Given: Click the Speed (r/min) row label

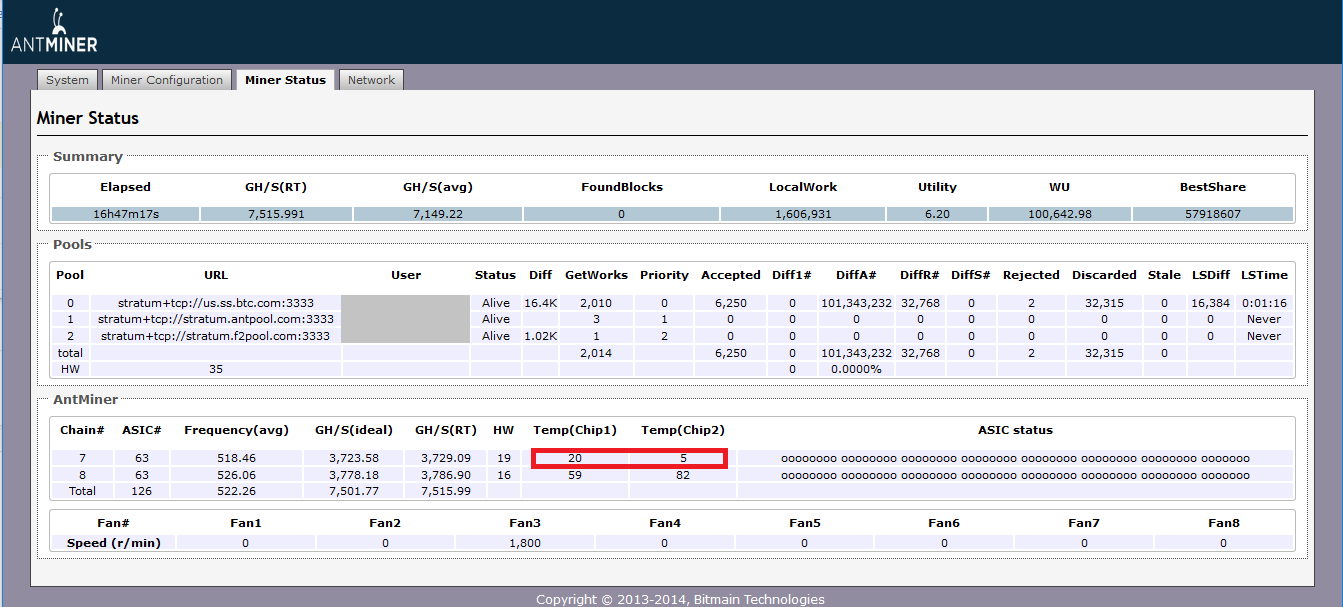Looking at the screenshot, I should (x=113, y=542).
